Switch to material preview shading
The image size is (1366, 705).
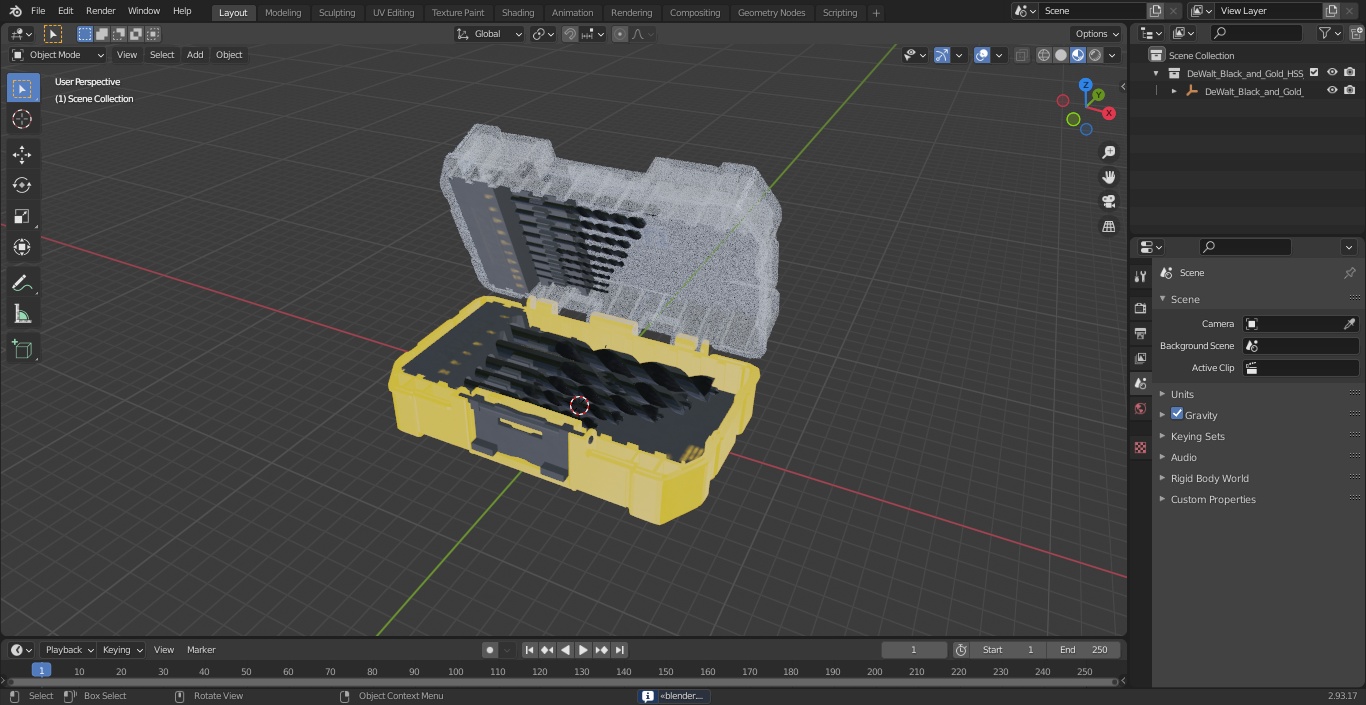tap(1078, 55)
